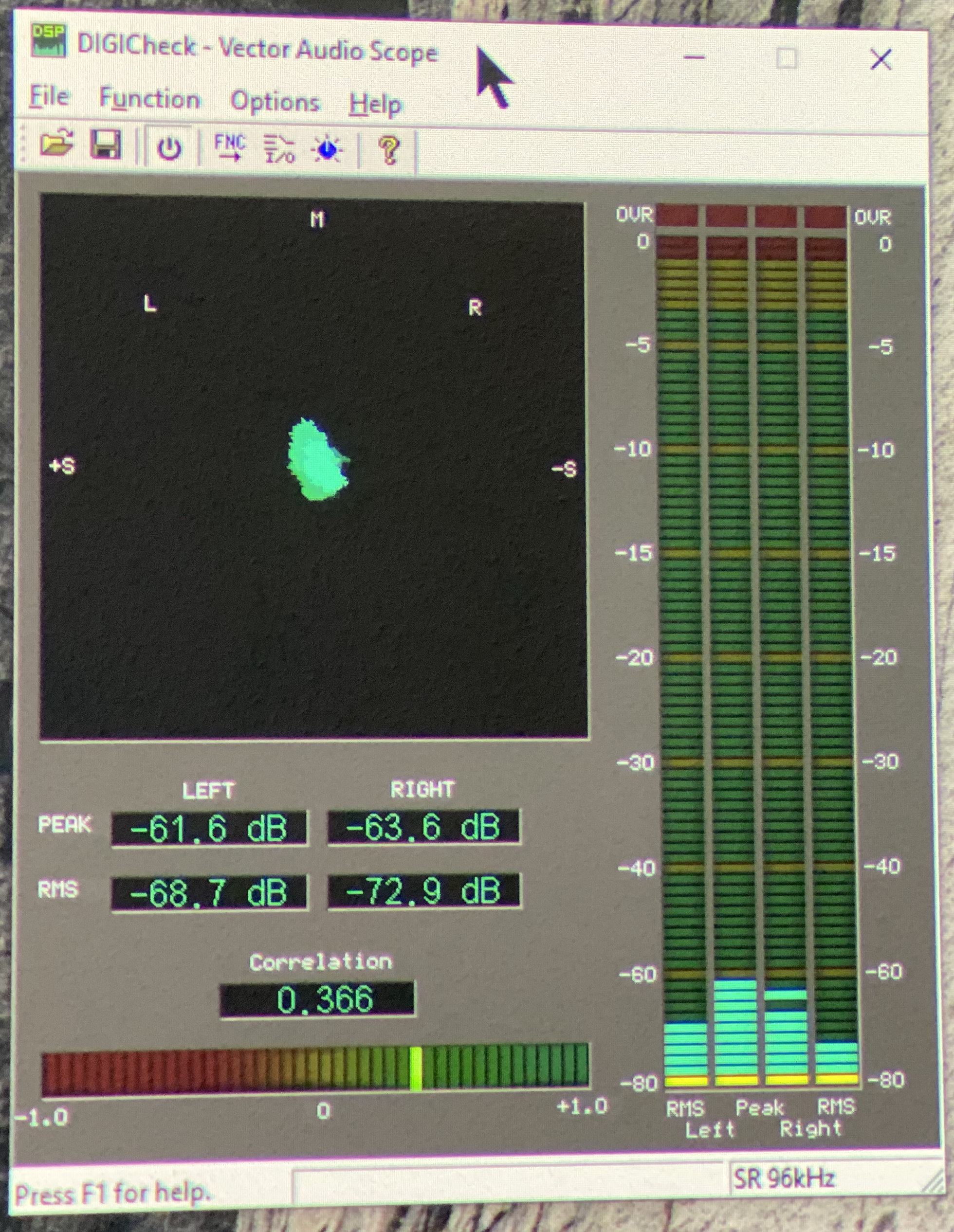Click the FNC function select icon
The width and height of the screenshot is (954, 1232).
point(230,148)
